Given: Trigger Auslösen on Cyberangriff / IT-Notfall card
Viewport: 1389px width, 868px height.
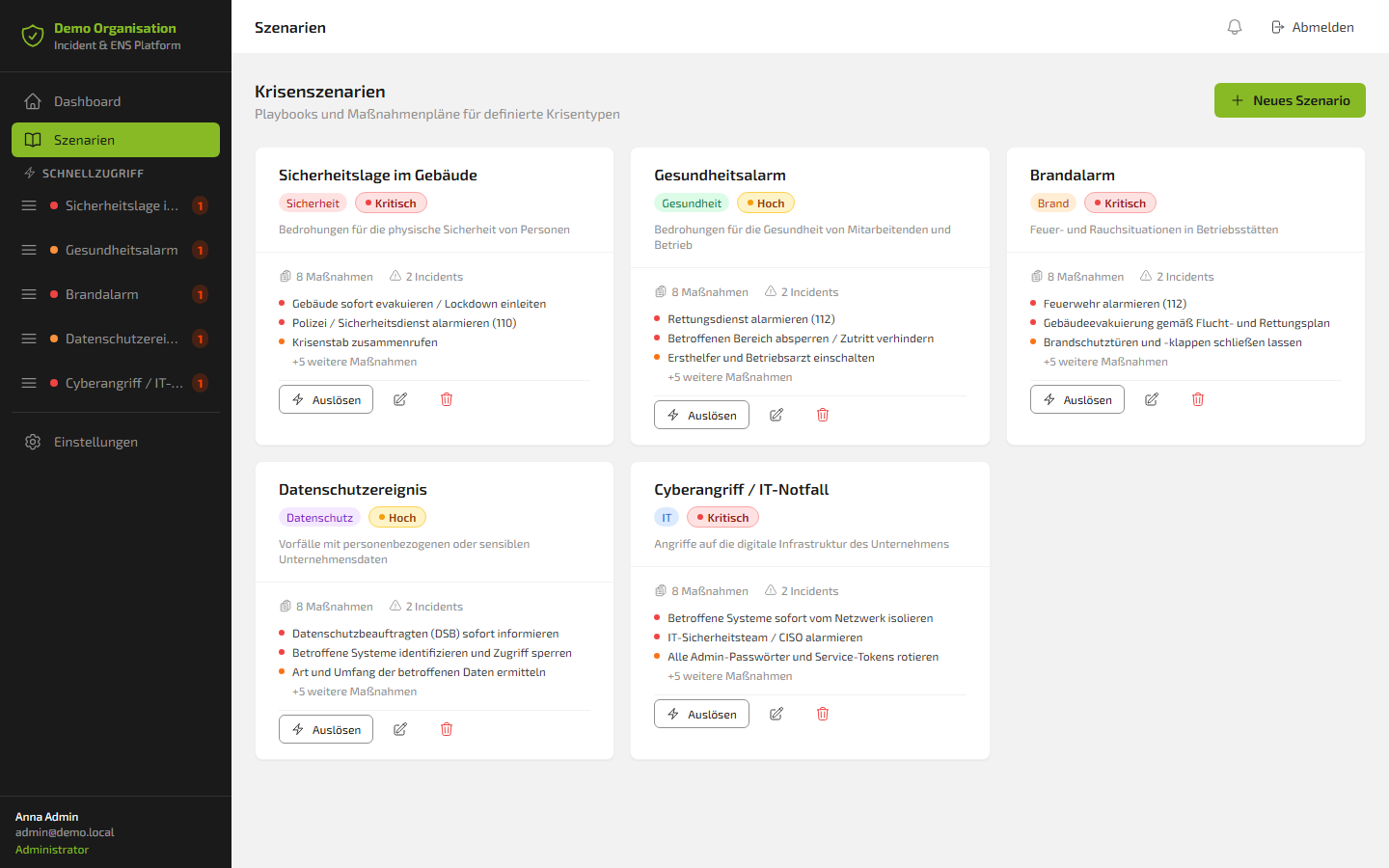Looking at the screenshot, I should 701,714.
